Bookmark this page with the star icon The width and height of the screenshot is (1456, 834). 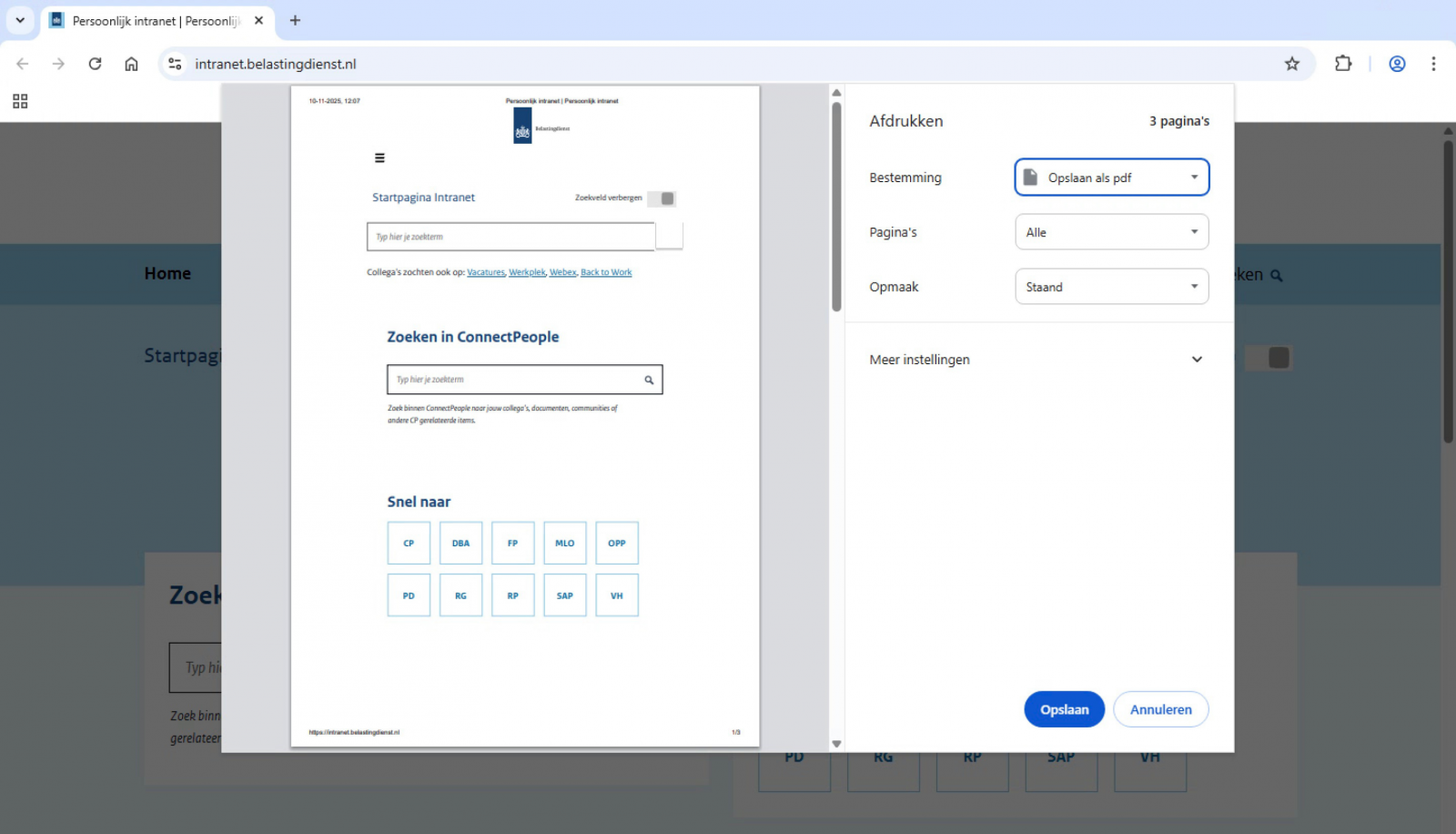pos(1291,64)
